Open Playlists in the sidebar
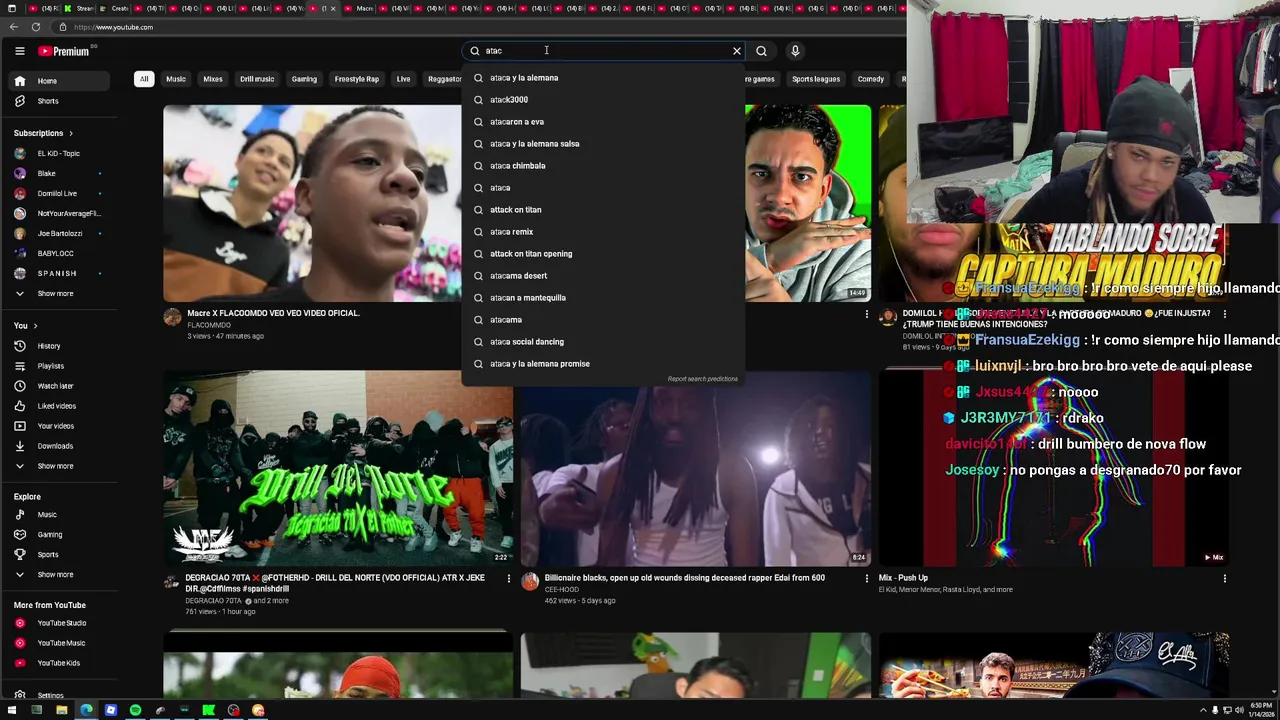The image size is (1280, 720). (x=59, y=366)
